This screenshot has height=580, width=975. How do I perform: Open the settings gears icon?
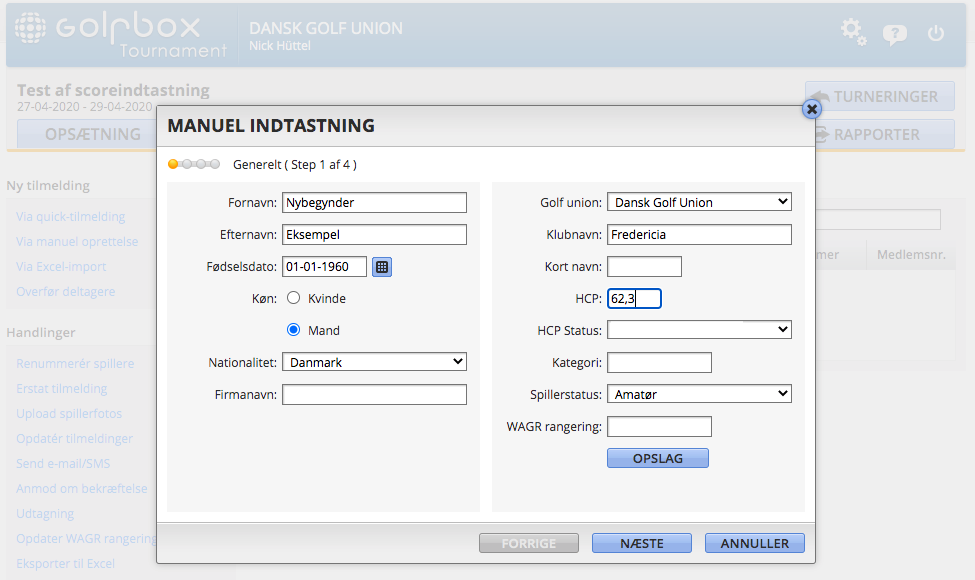tap(853, 32)
